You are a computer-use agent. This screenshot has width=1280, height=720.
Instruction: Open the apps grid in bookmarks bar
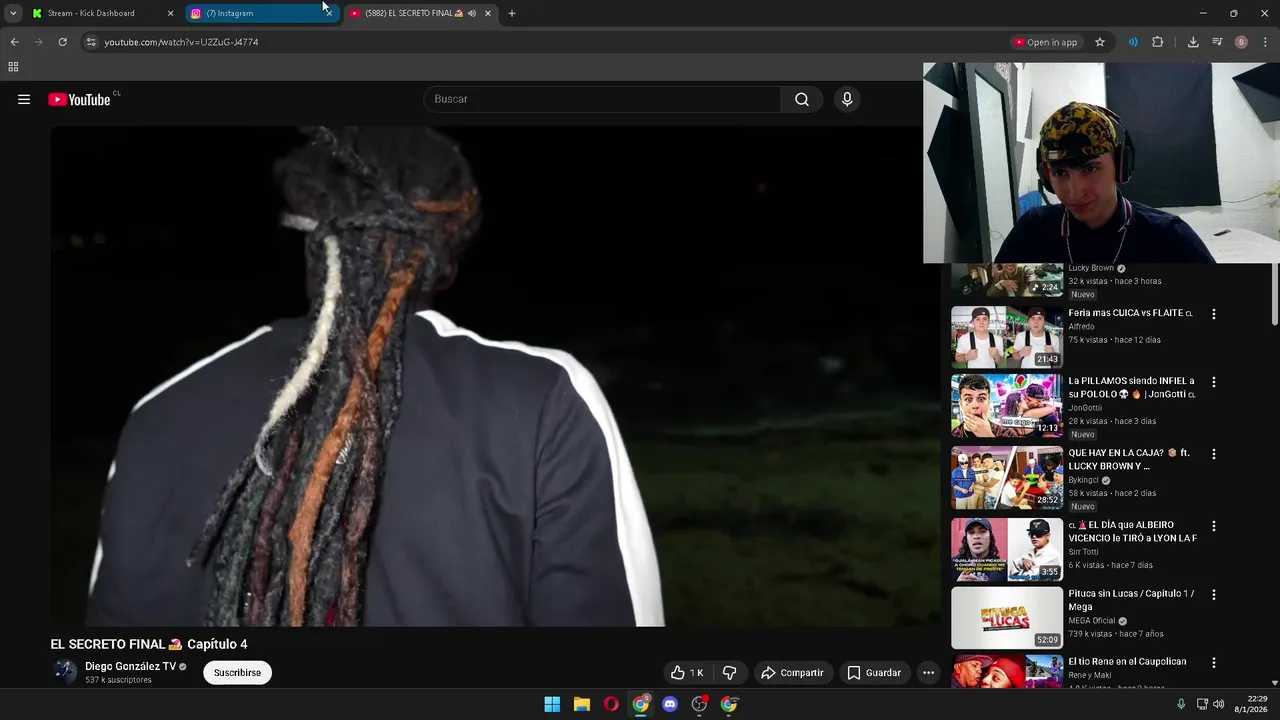13,67
